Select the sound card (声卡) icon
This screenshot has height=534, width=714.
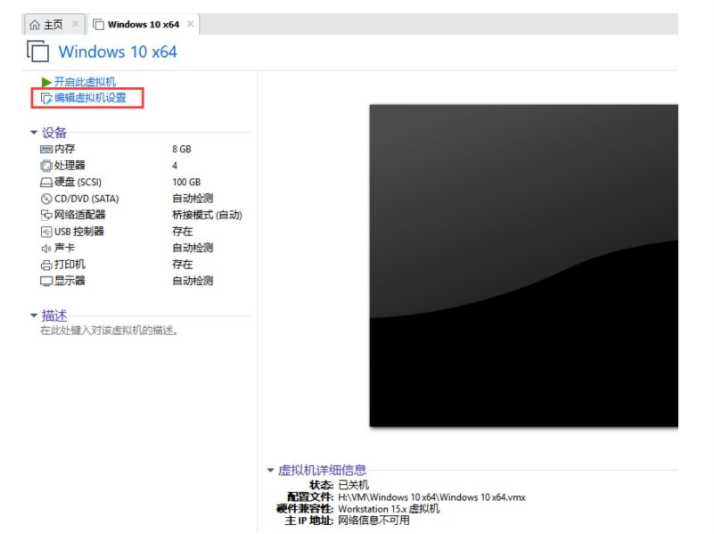click(46, 248)
